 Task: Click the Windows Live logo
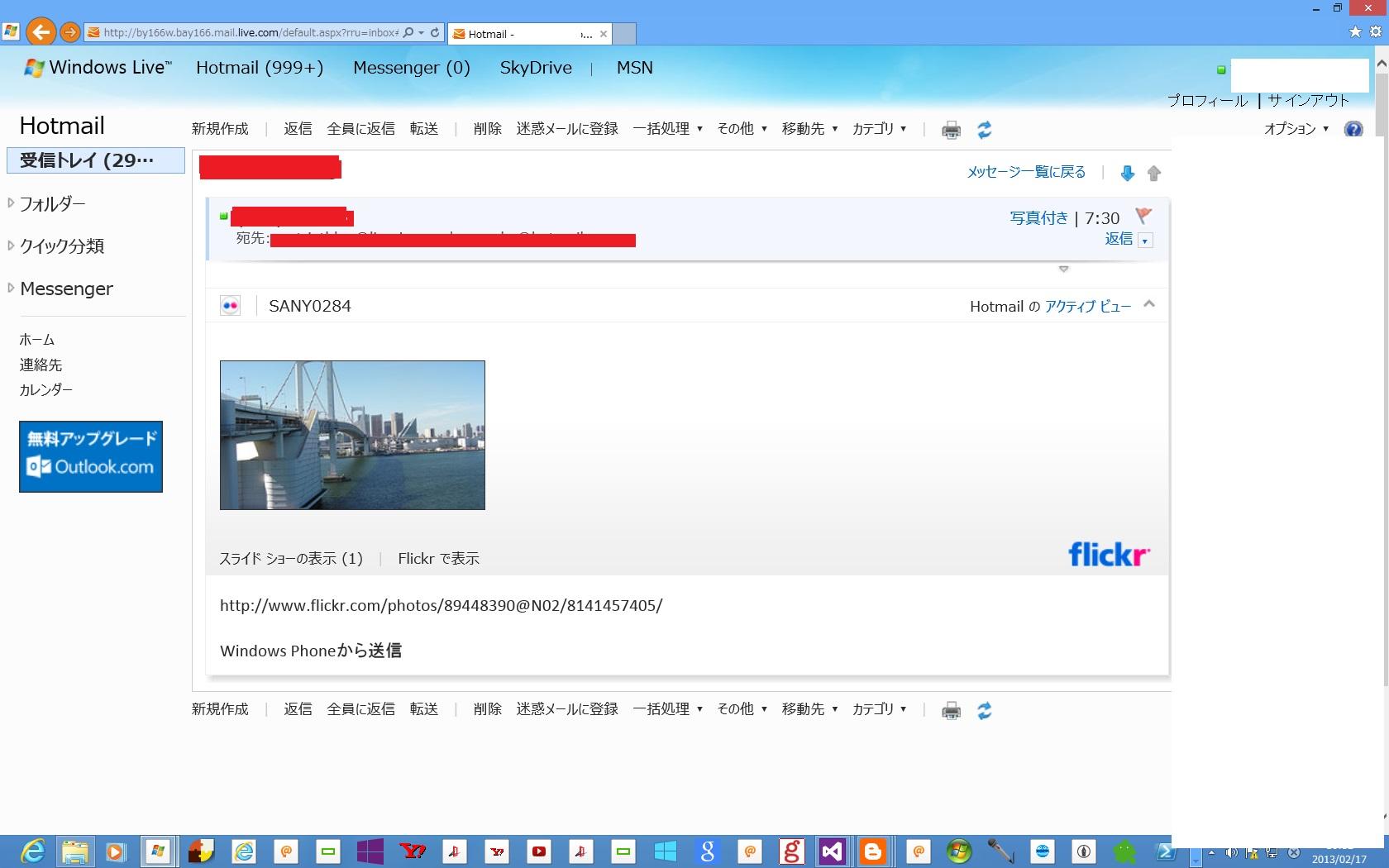pyautogui.click(x=98, y=68)
